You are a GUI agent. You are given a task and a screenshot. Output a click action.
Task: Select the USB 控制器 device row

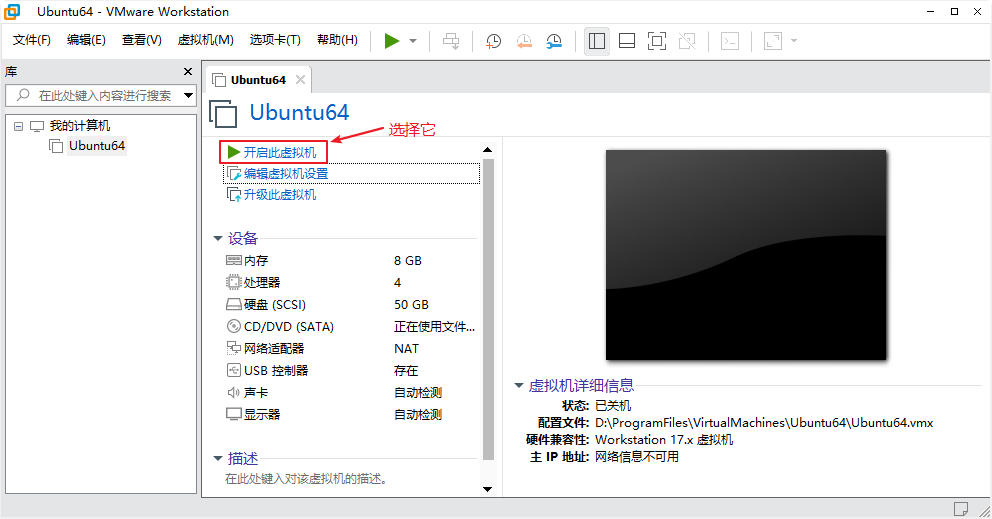click(350, 370)
